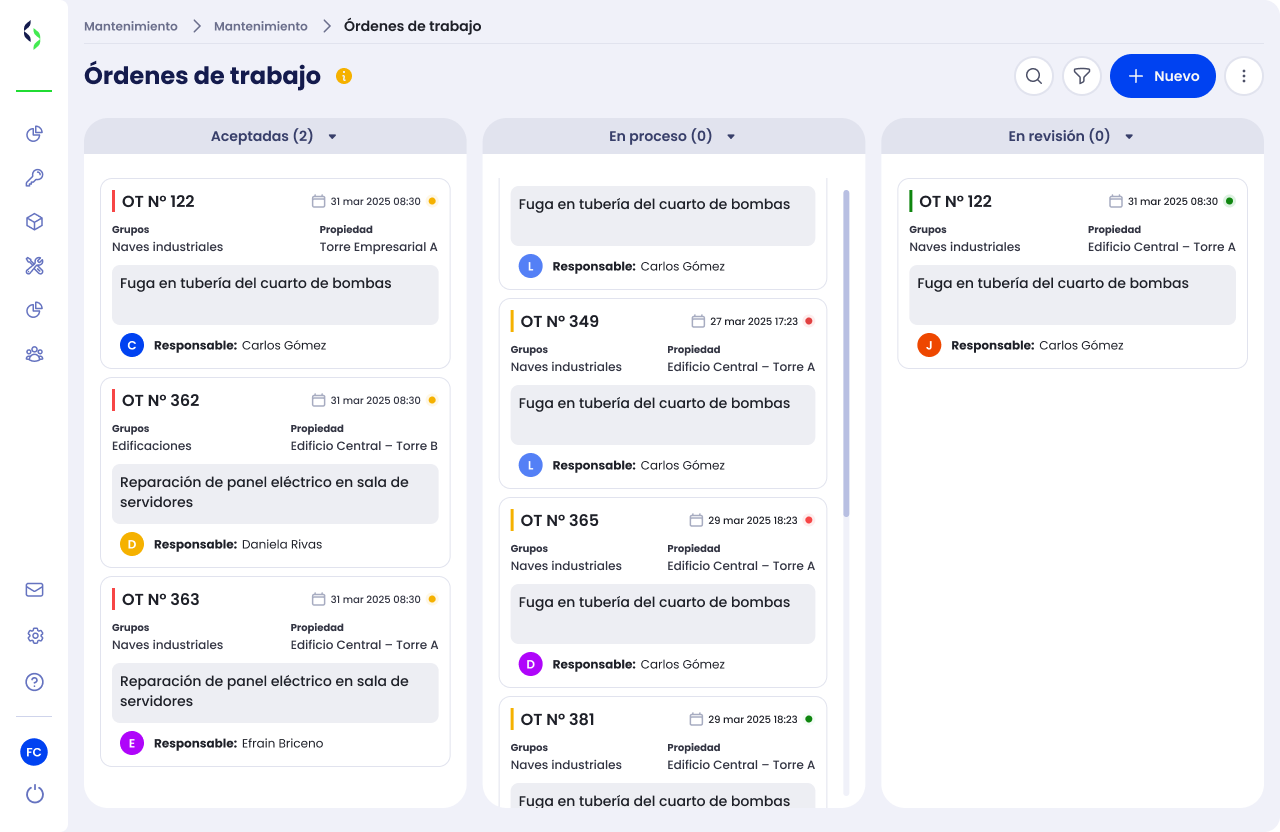This screenshot has height=832, width=1280.
Task: Open card OT Nº 363
Action: (275, 672)
